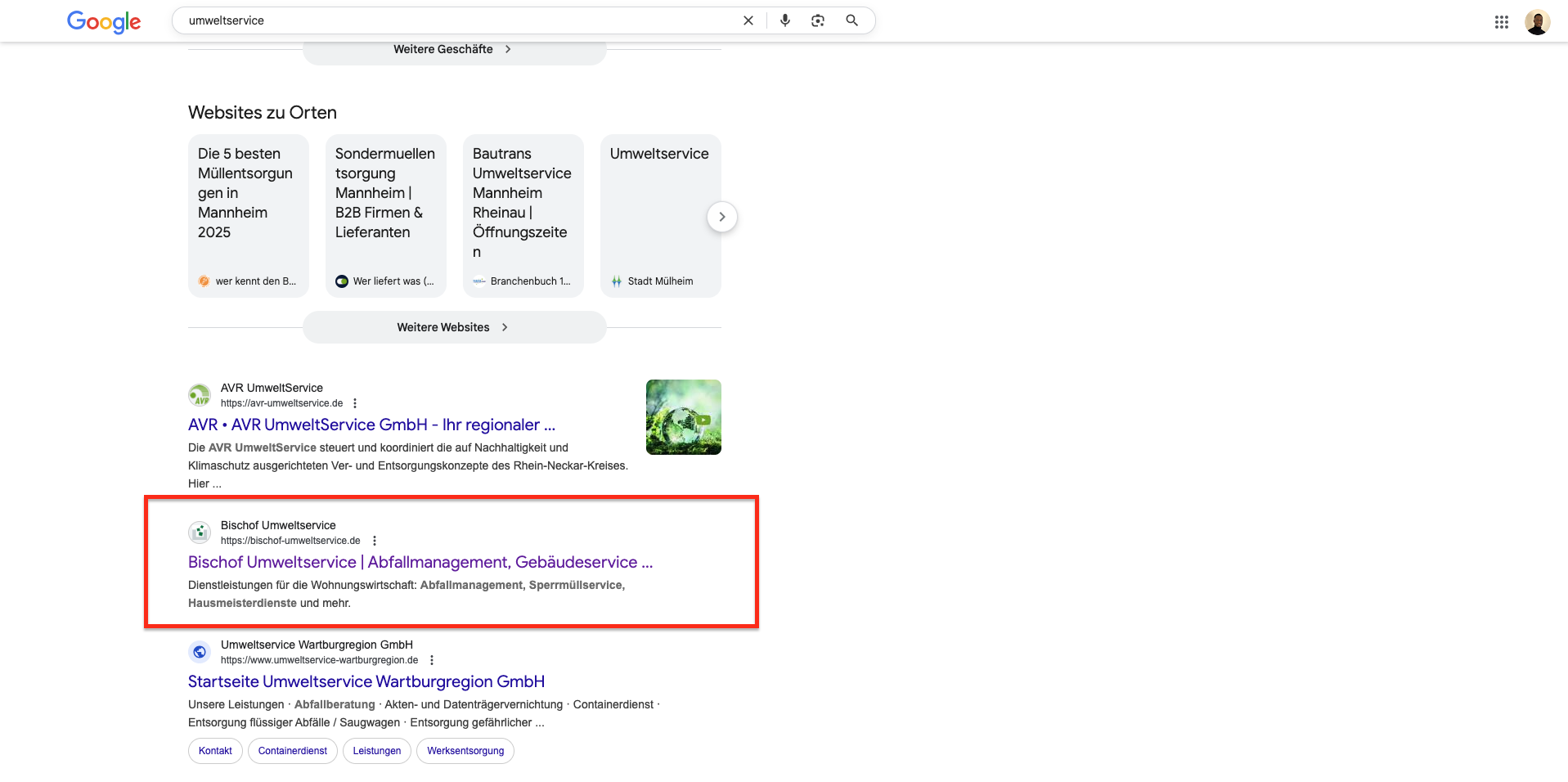Image resolution: width=1568 pixels, height=782 pixels.
Task: Open the Google apps grid
Action: [x=1502, y=22]
